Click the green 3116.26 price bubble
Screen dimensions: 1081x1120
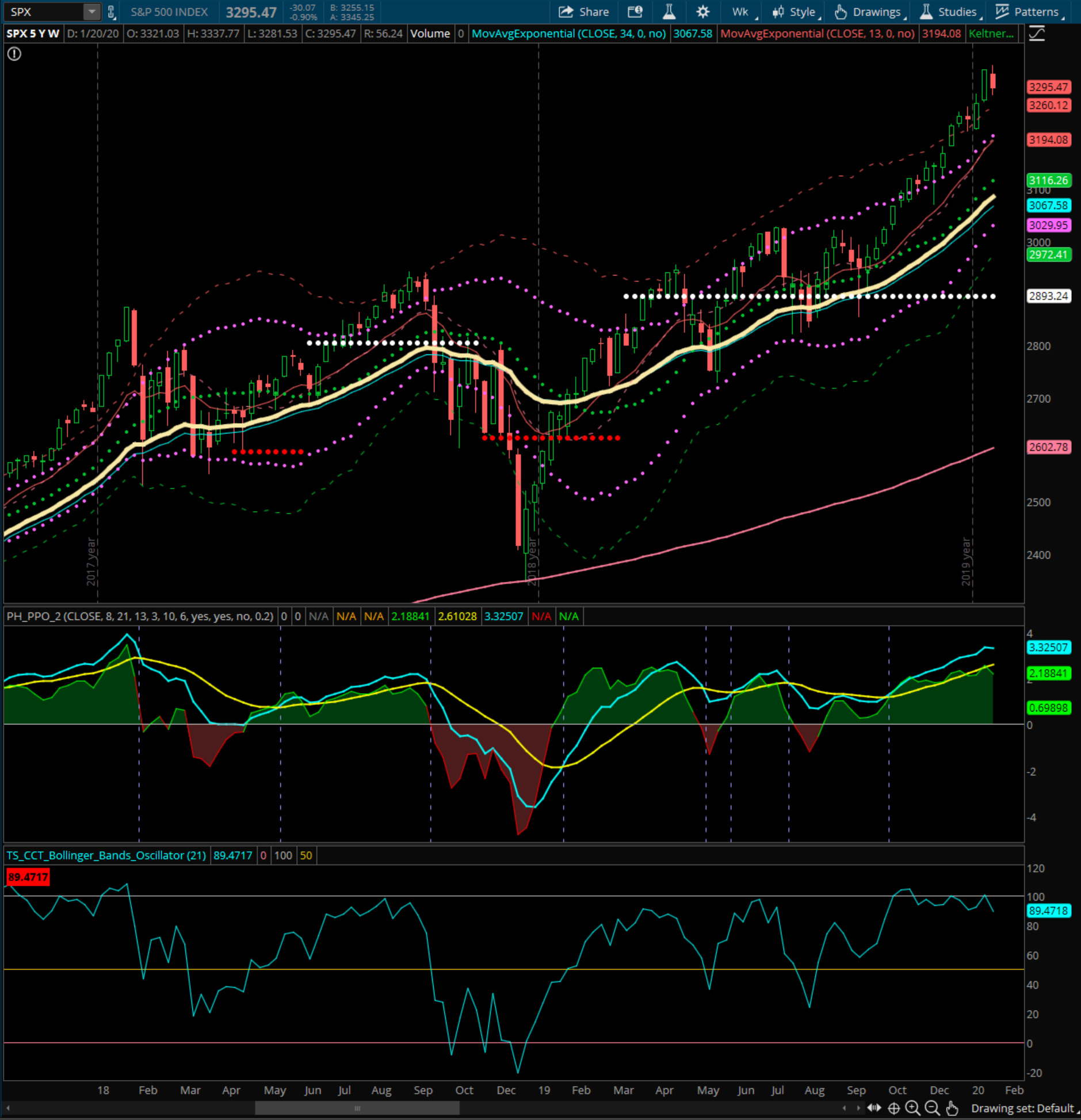pyautogui.click(x=1049, y=180)
